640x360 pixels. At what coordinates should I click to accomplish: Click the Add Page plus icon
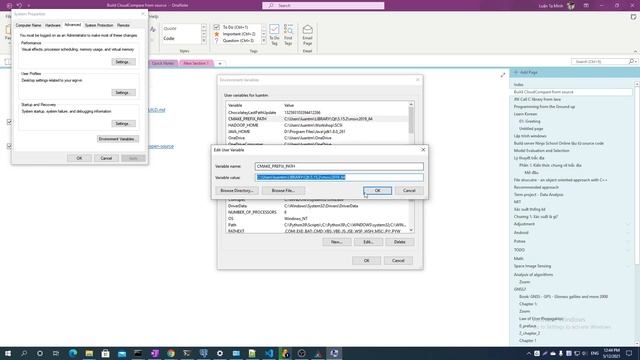coord(516,72)
